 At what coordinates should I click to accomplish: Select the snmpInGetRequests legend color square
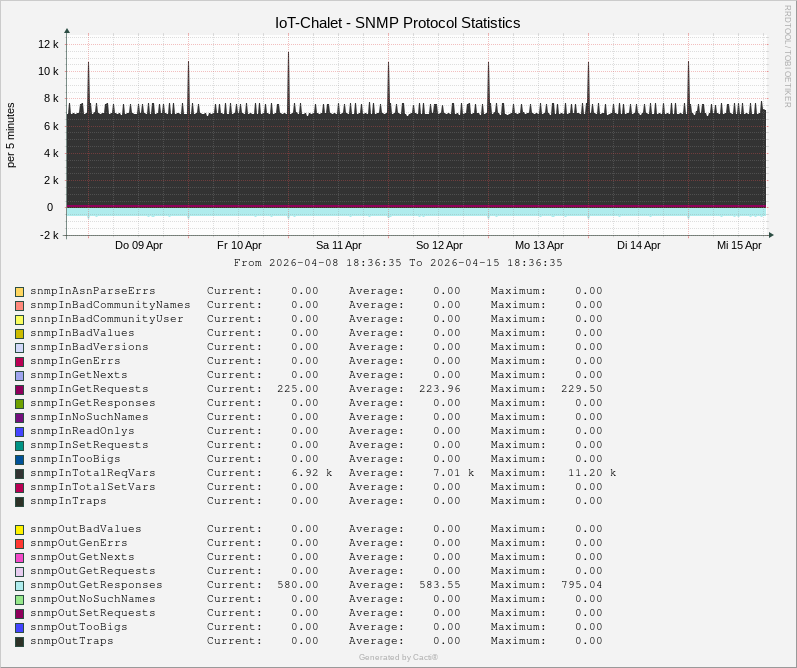(x=19, y=389)
